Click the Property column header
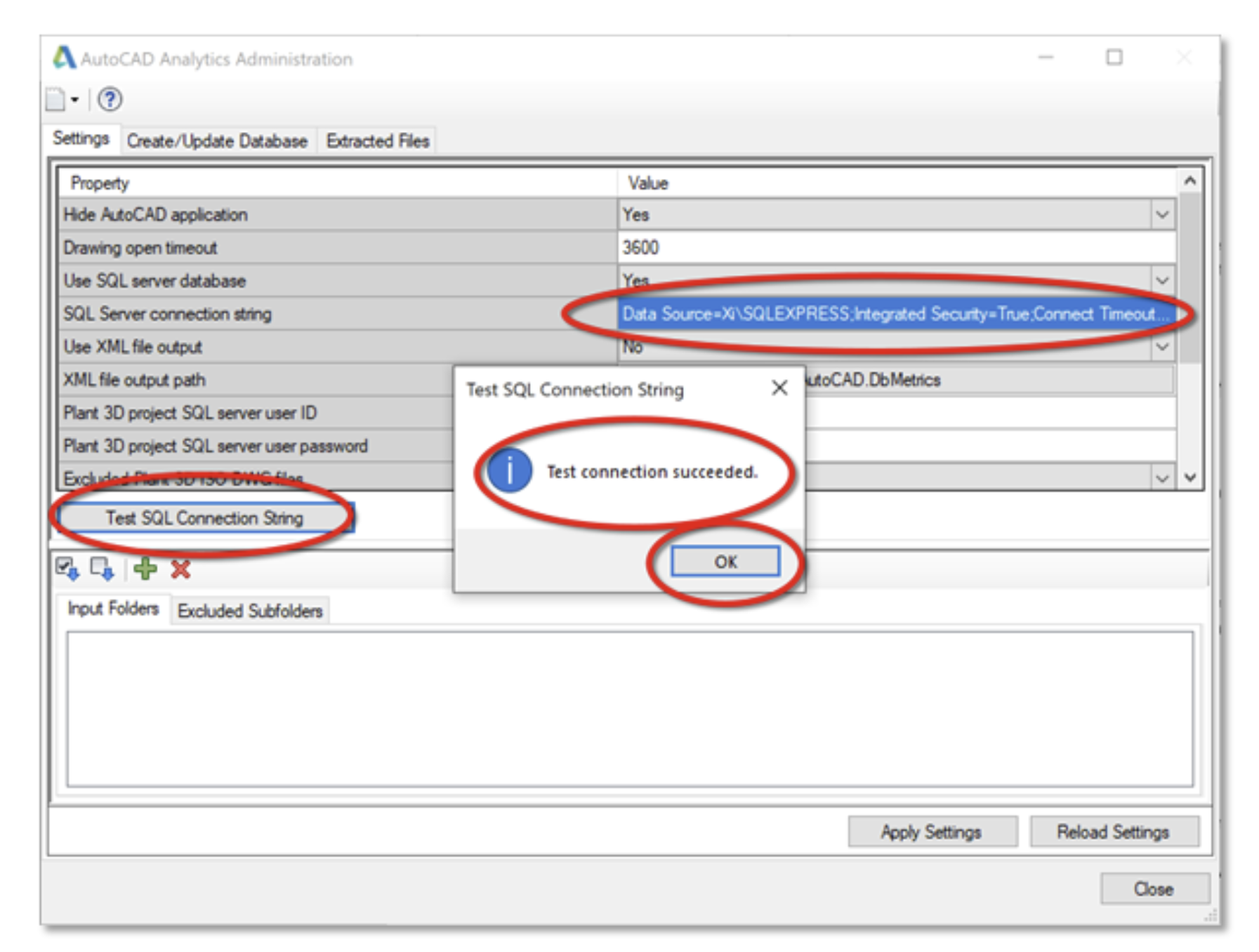The image size is (1259, 952). (x=337, y=183)
